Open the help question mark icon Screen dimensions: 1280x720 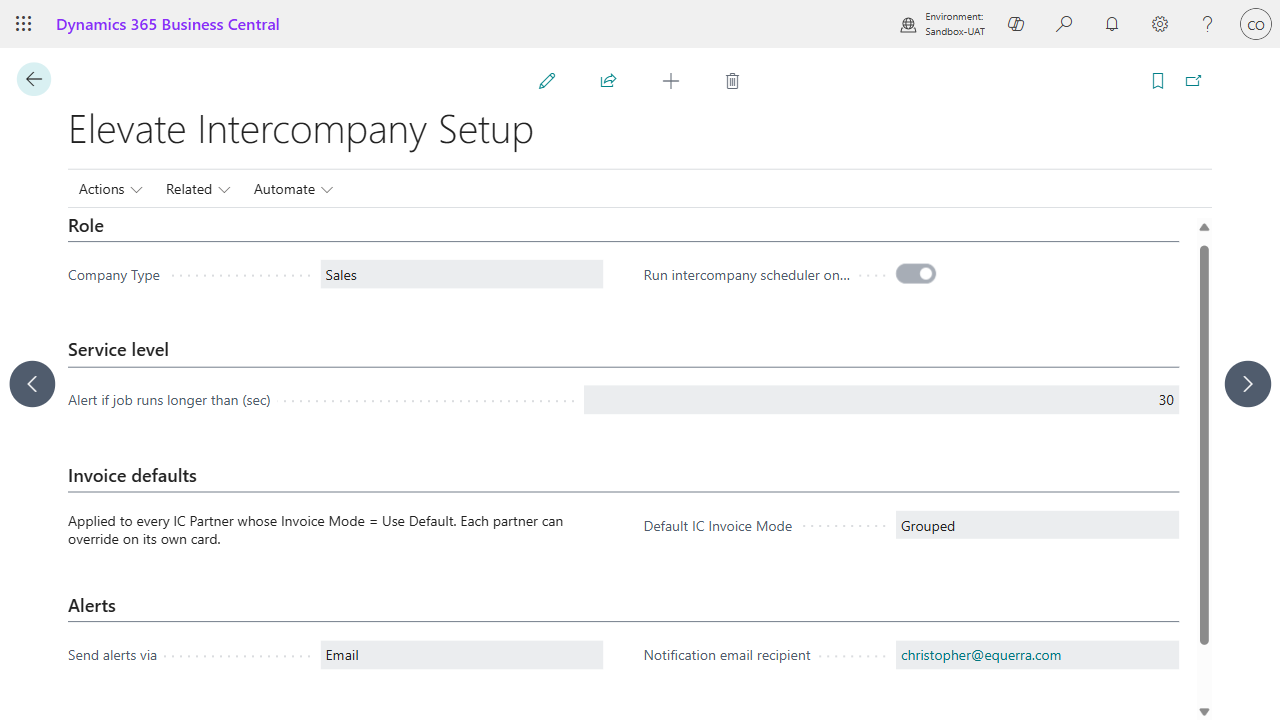tap(1208, 24)
